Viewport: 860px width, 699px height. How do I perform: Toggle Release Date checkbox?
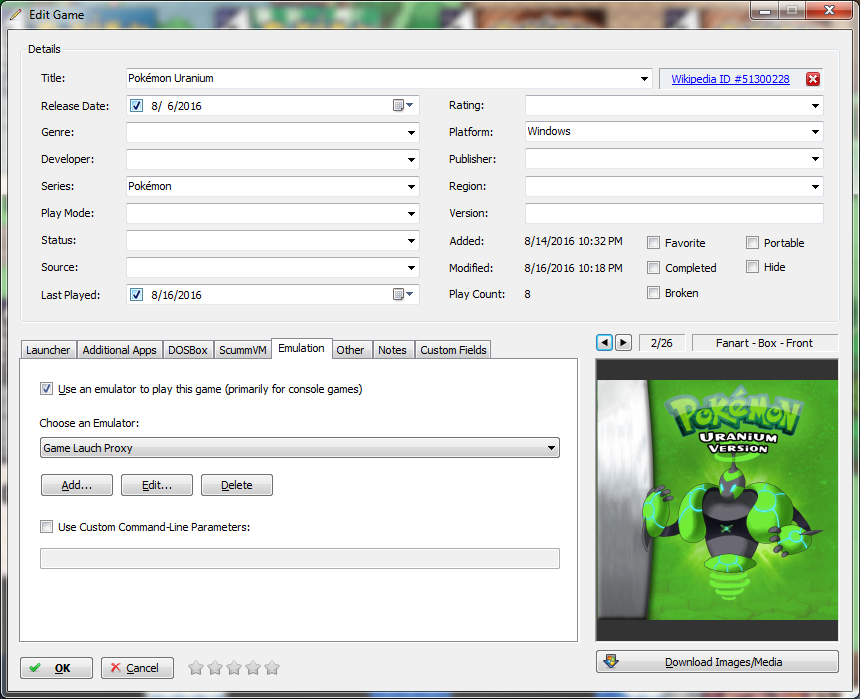(137, 106)
